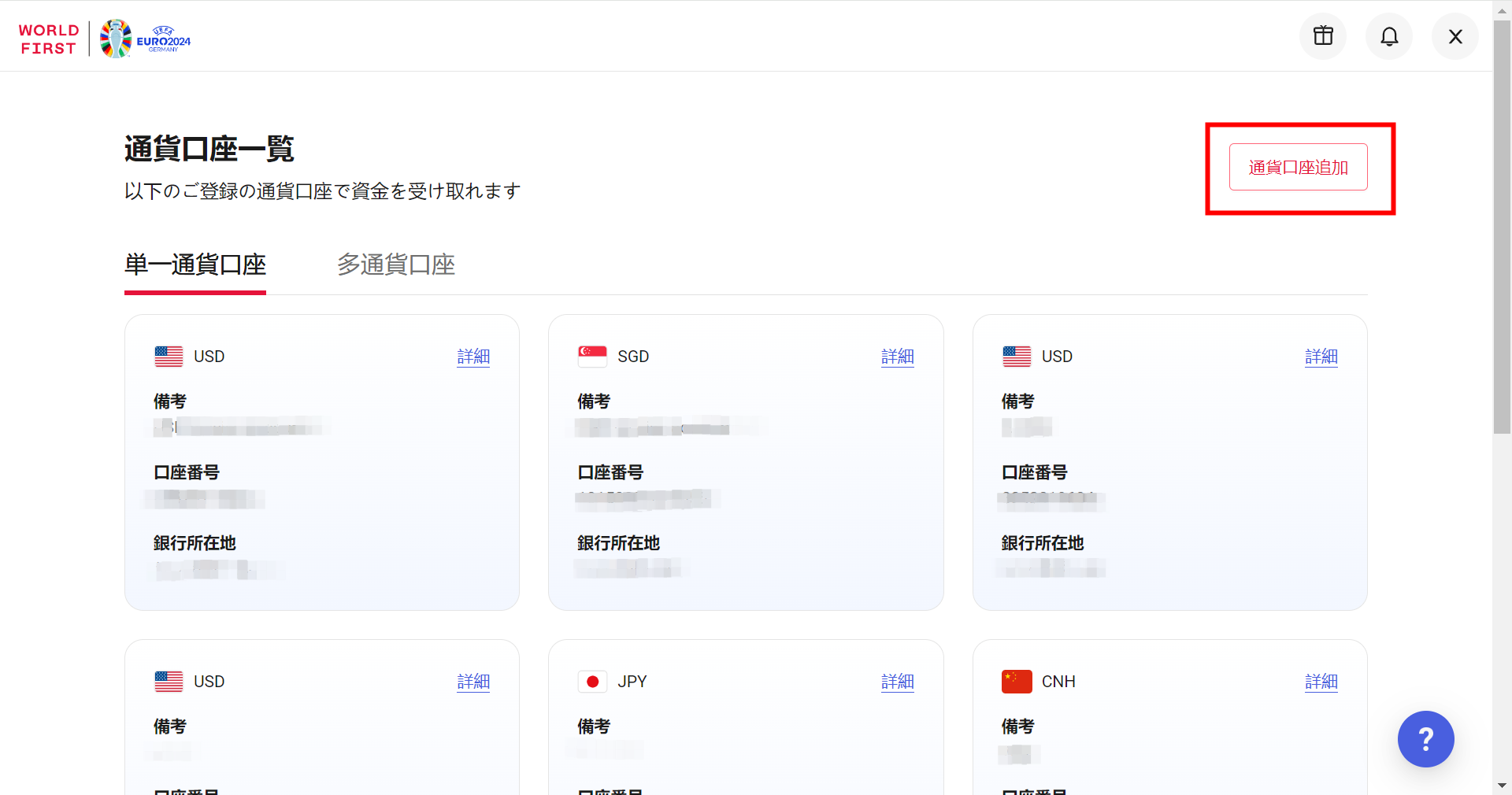Screen dimensions: 1512x795
Task: Switch to the 多通貨口座 tab
Action: coord(396,265)
